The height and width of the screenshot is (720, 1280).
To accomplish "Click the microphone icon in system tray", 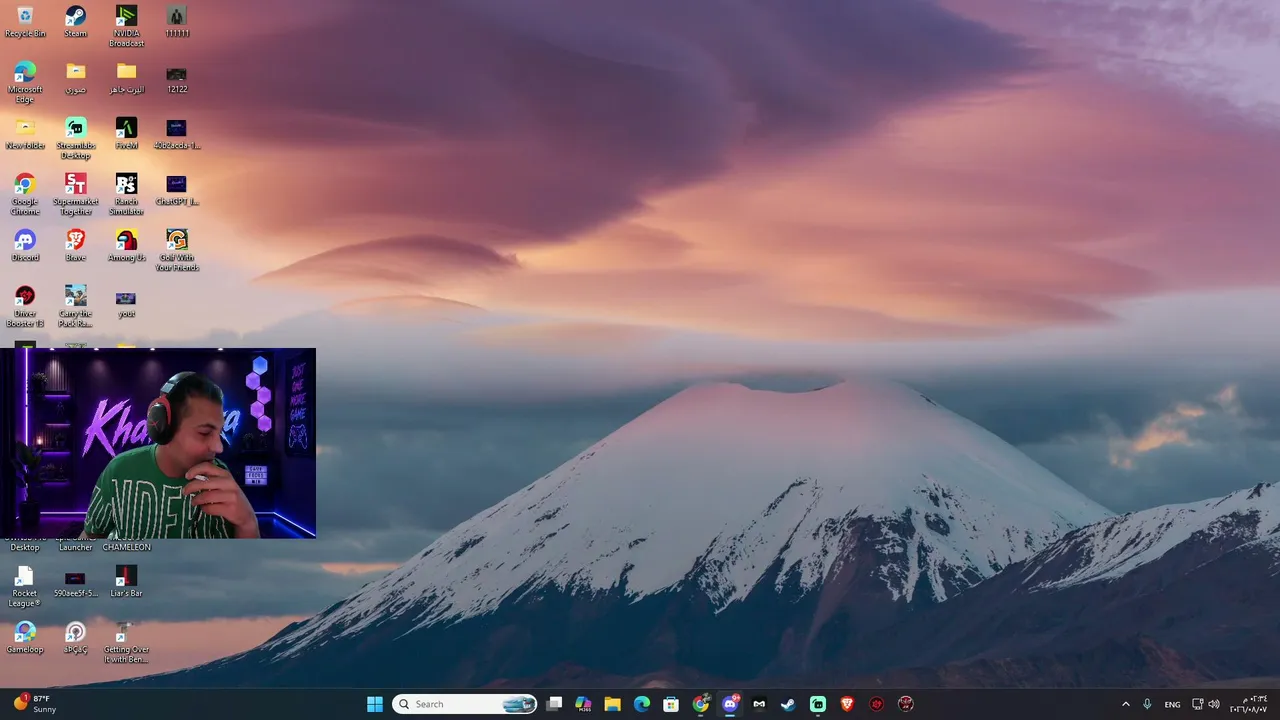I will (1147, 704).
